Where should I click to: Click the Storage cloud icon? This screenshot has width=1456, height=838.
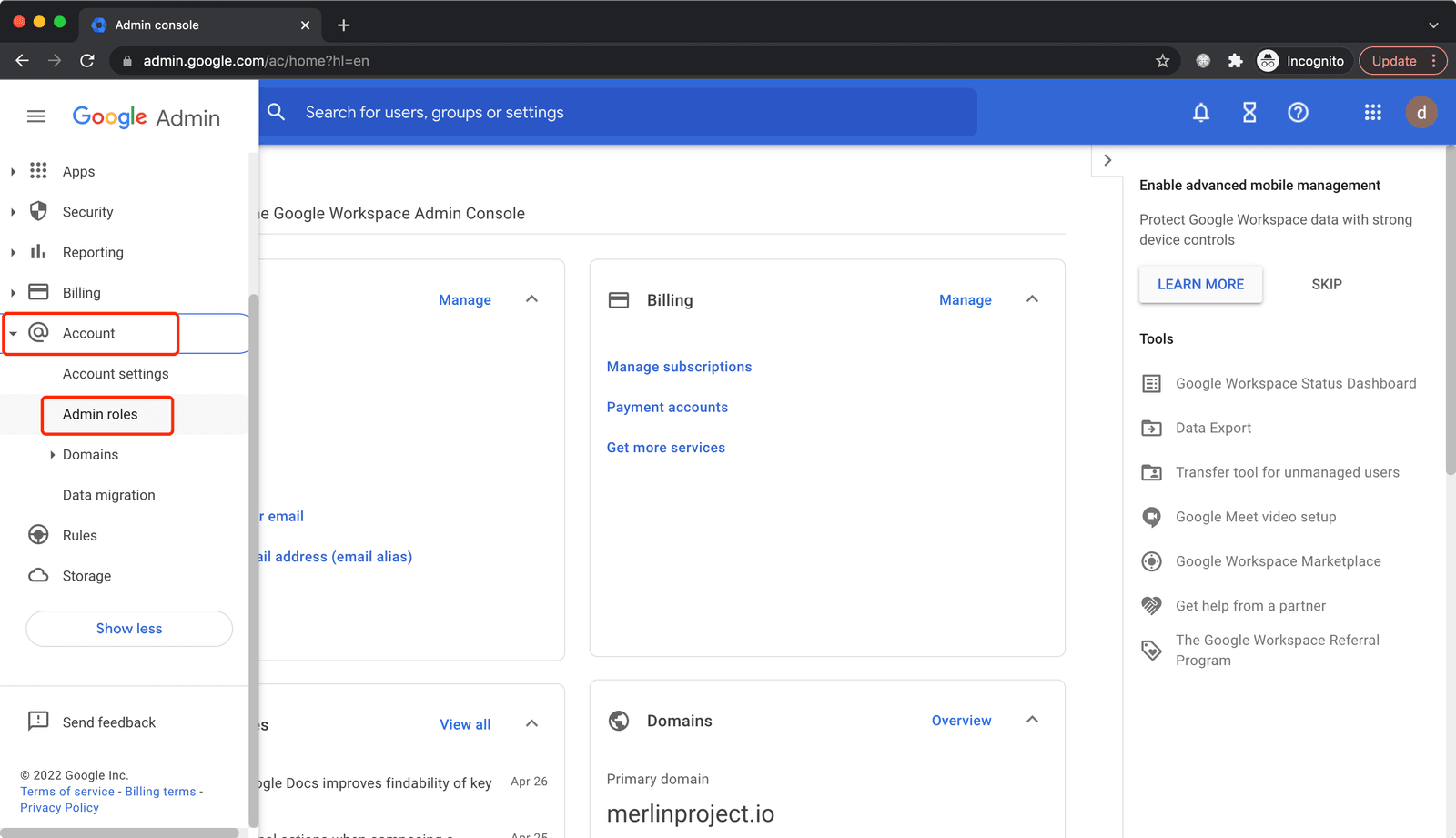38,575
